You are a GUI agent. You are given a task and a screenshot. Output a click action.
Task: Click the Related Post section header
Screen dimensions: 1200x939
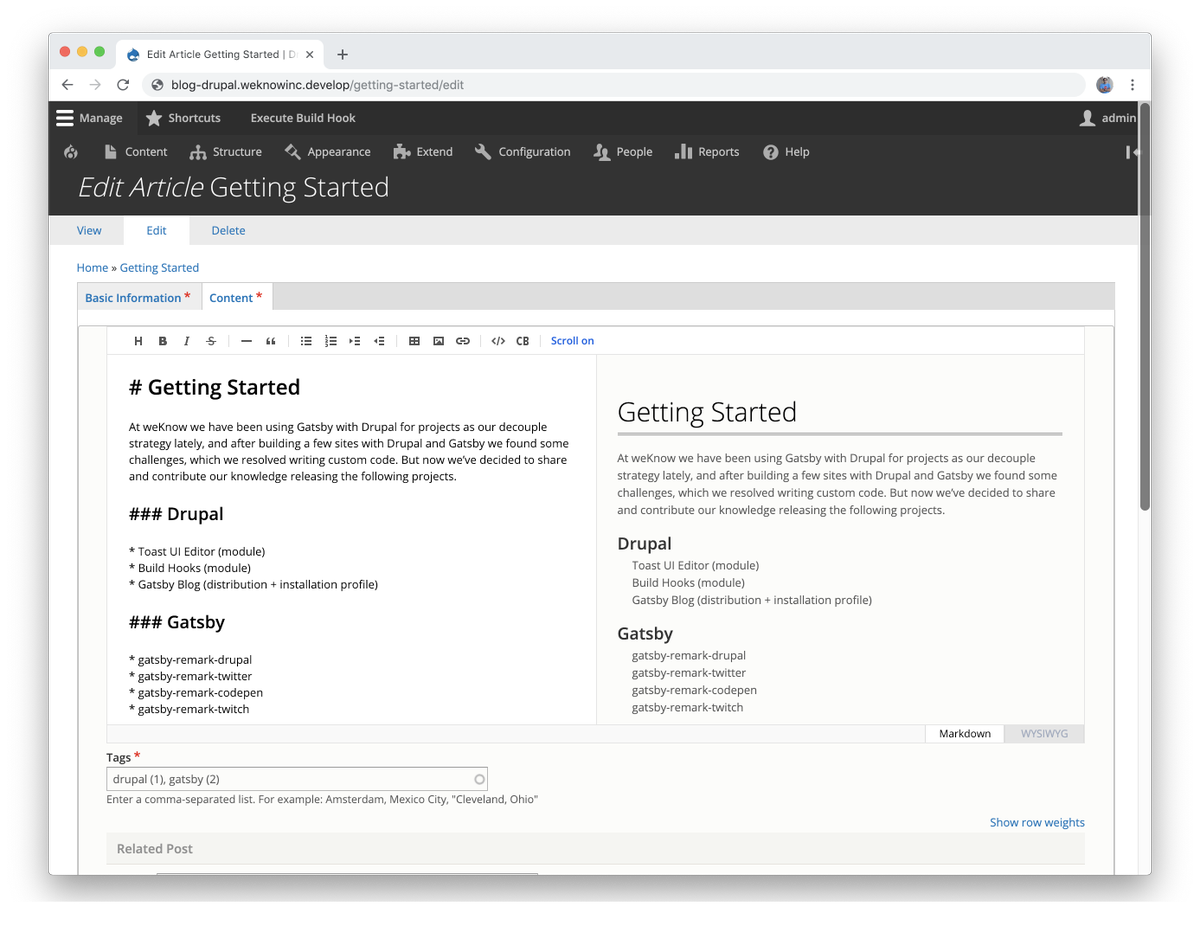595,848
